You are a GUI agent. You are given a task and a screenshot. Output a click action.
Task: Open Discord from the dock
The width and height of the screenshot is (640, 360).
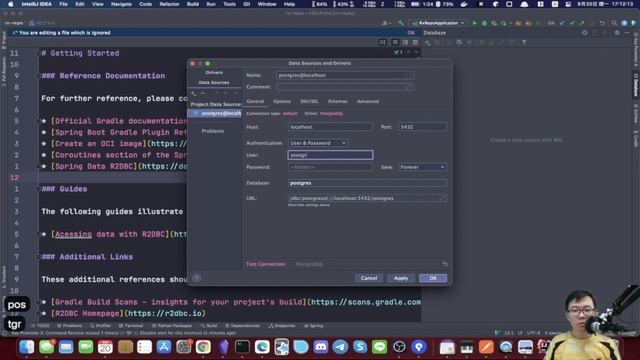pyautogui.click(x=321, y=347)
